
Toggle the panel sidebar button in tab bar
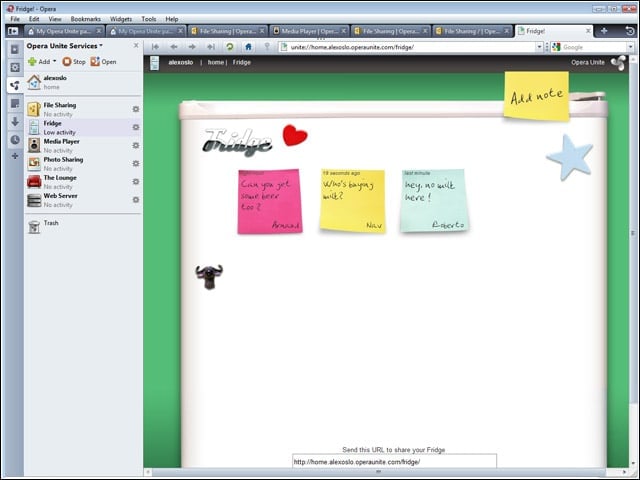(x=13, y=31)
